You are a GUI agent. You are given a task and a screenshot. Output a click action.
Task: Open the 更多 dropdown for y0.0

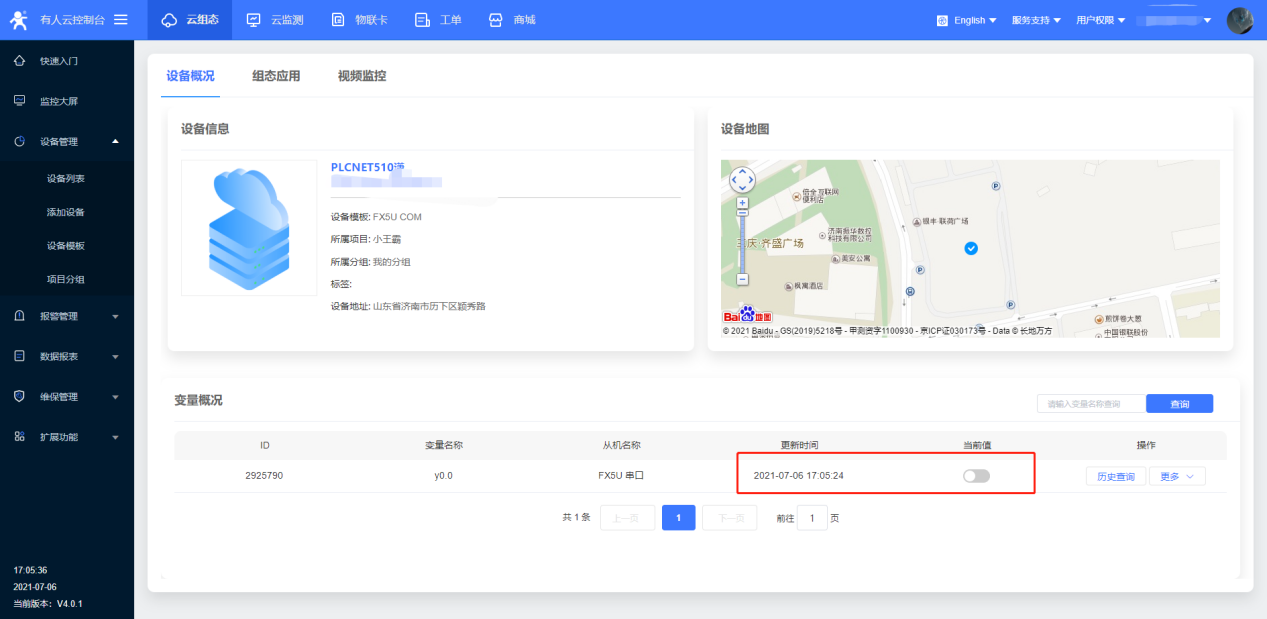(1177, 477)
